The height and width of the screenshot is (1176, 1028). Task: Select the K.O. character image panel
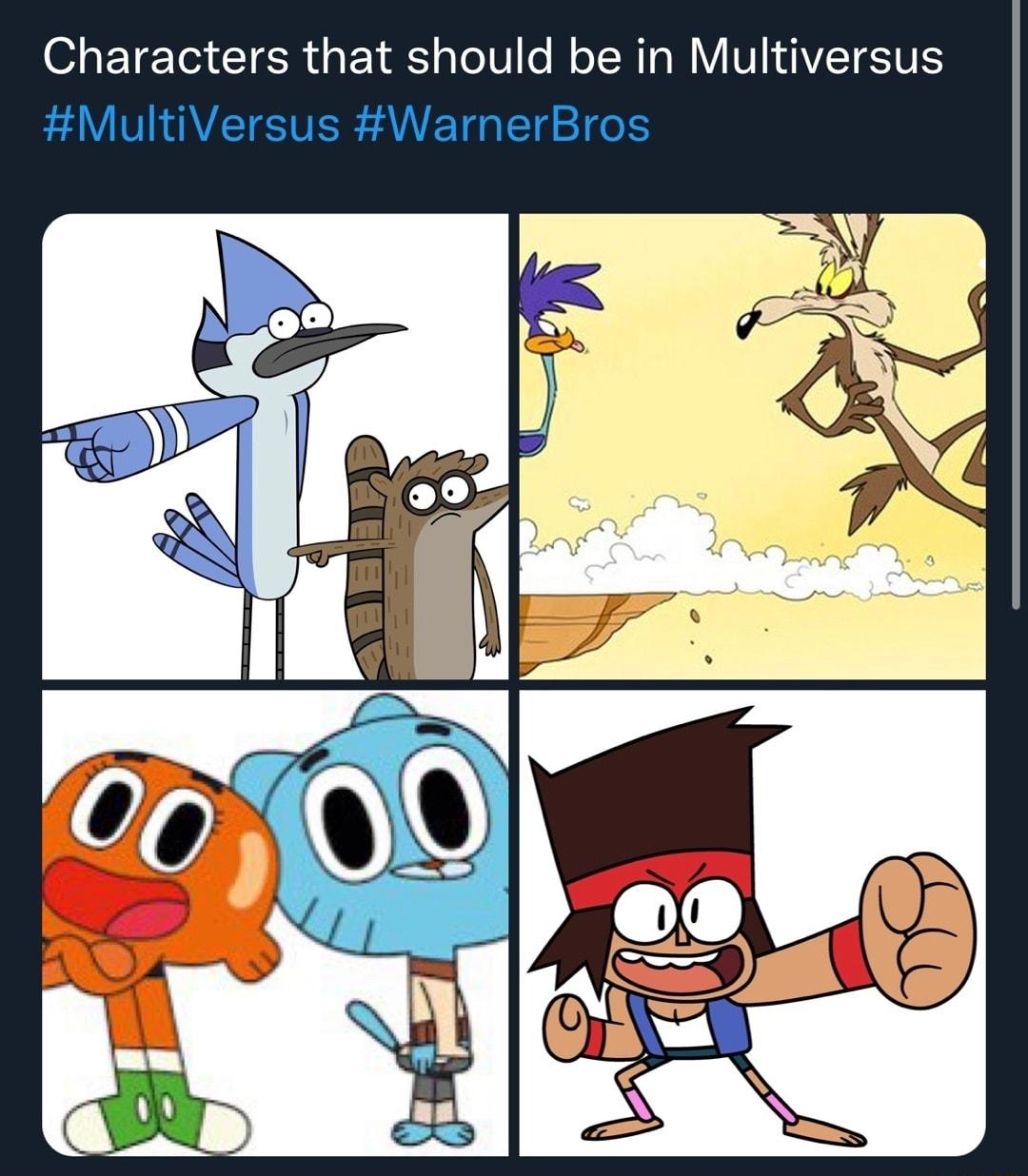[x=752, y=923]
